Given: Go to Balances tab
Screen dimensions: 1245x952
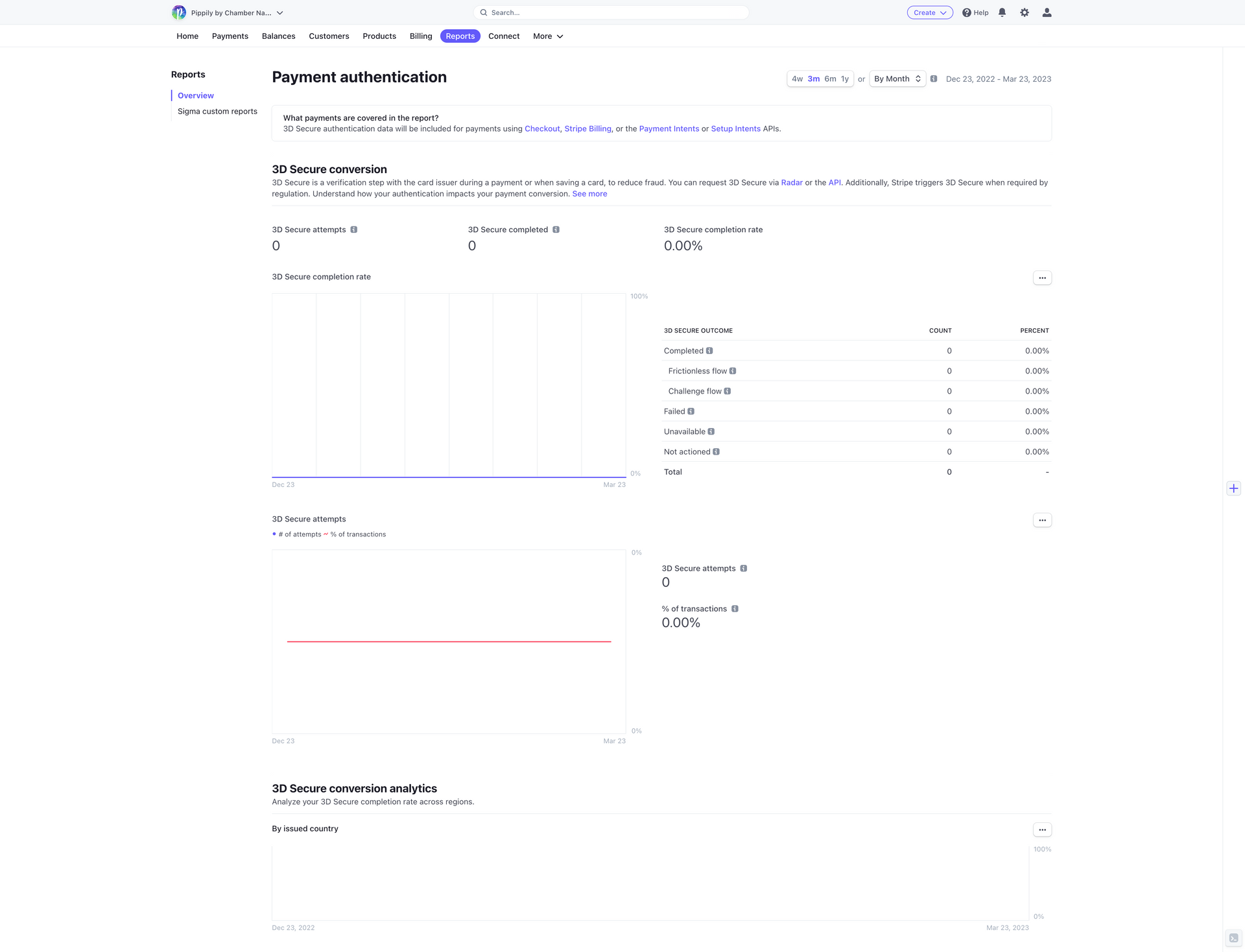Looking at the screenshot, I should pyautogui.click(x=279, y=36).
